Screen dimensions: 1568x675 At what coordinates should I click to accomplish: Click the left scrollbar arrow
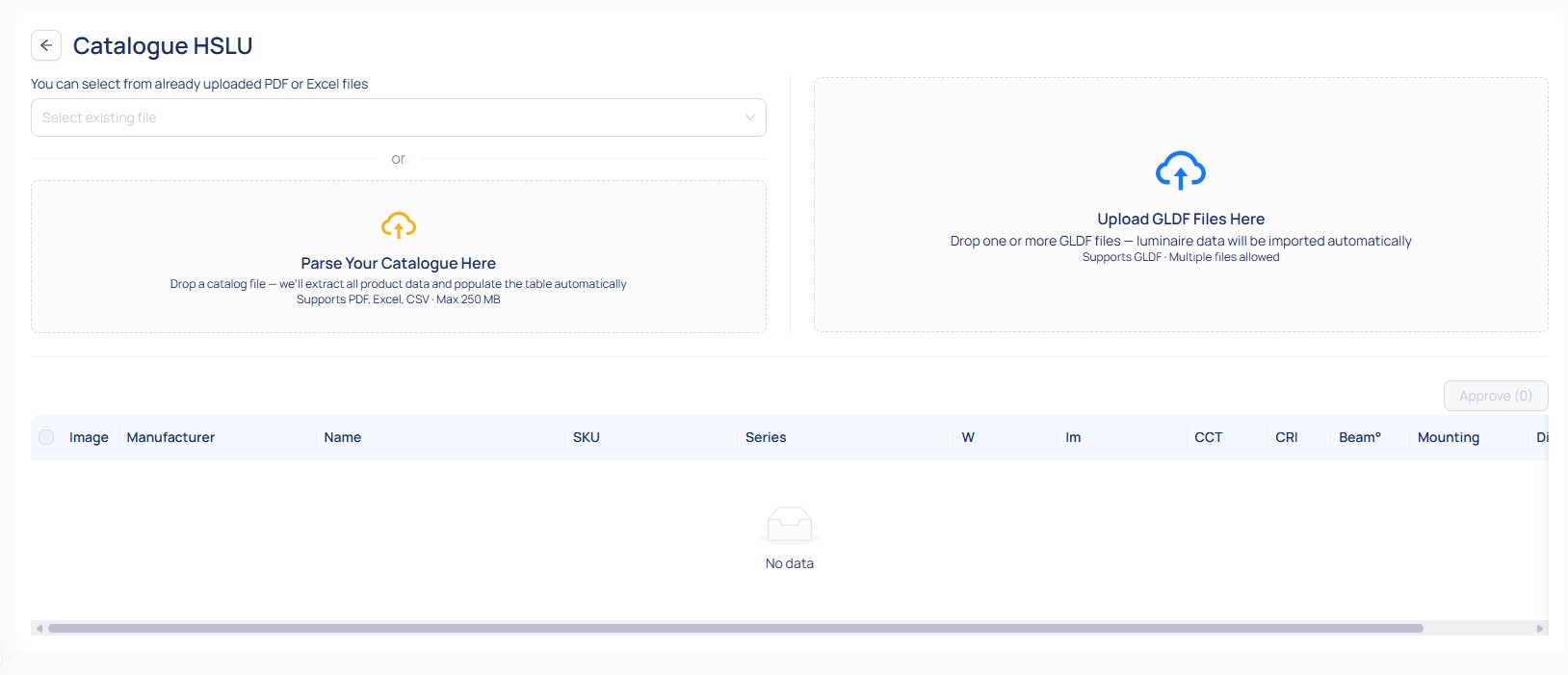39,629
